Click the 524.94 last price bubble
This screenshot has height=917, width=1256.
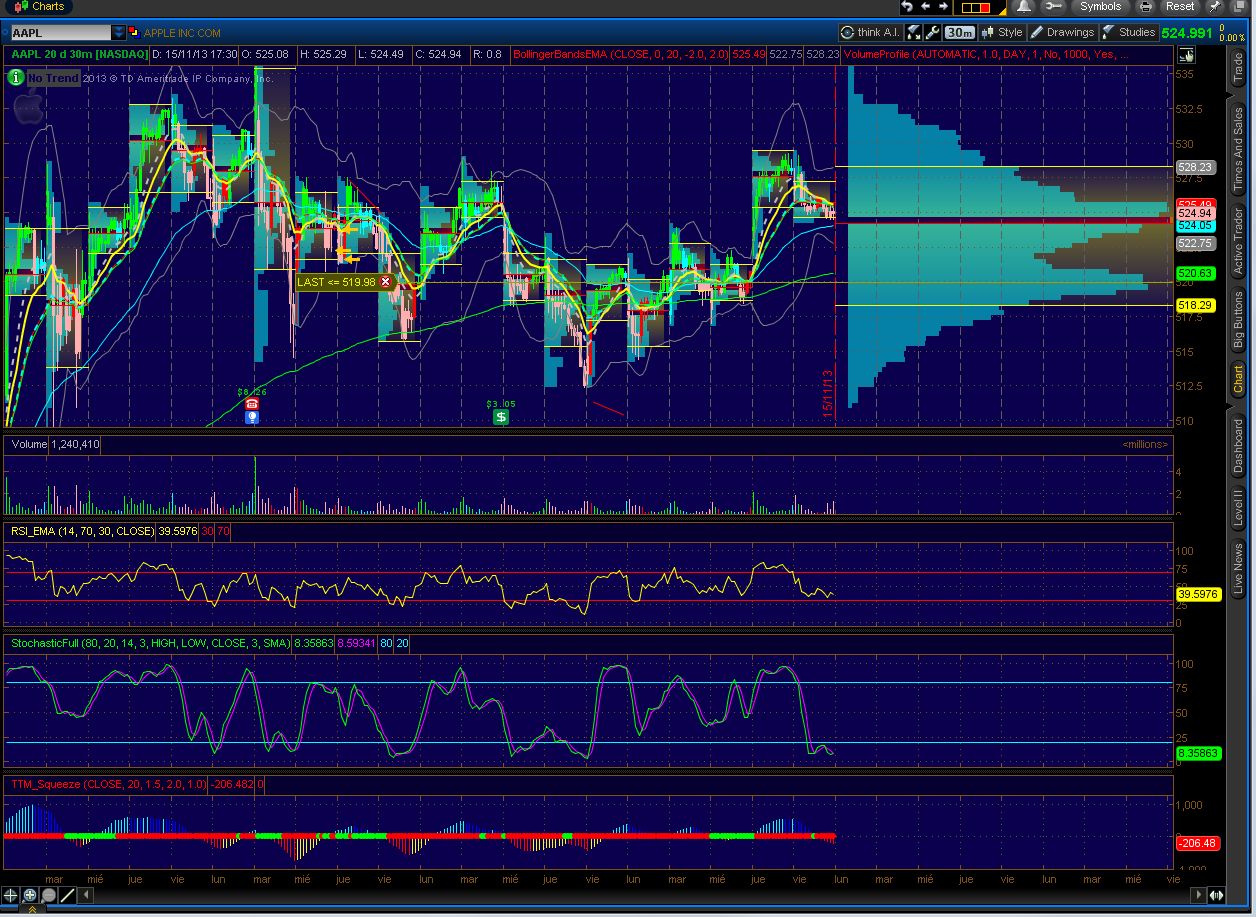1195,213
